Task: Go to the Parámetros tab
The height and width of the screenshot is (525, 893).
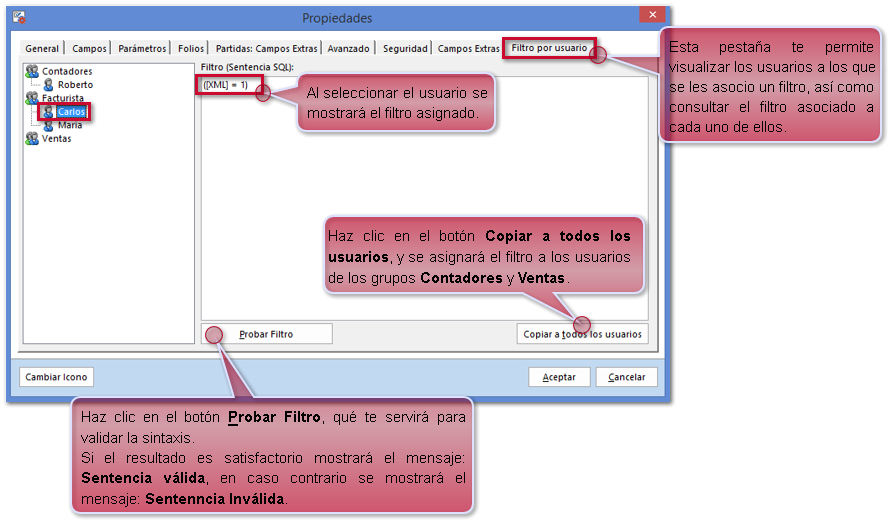Action: pos(142,48)
